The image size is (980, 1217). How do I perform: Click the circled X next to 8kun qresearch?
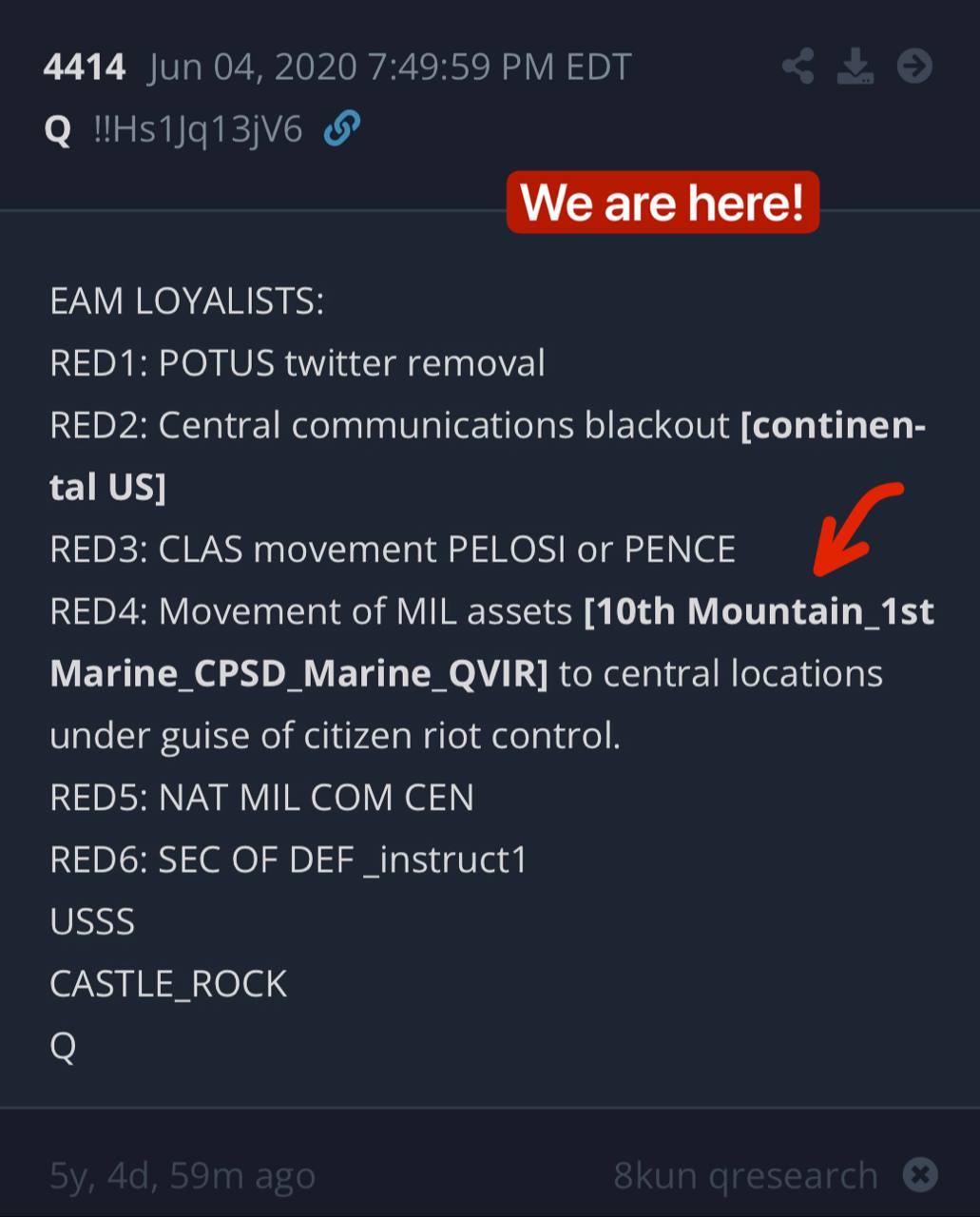pos(919,1175)
